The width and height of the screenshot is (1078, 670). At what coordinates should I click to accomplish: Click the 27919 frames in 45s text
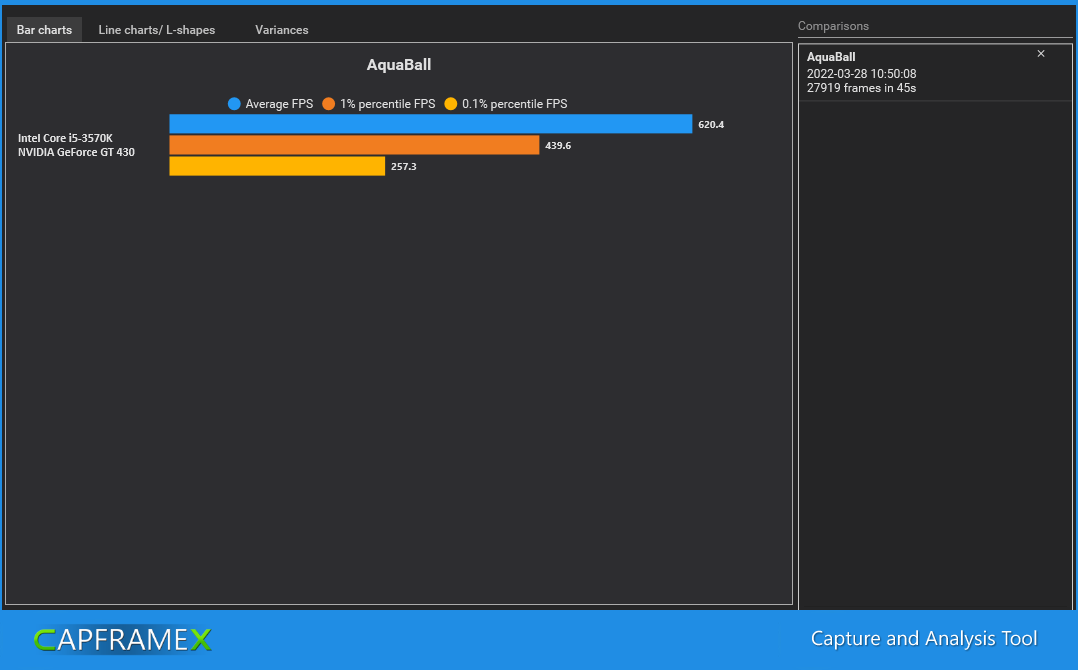pos(861,88)
